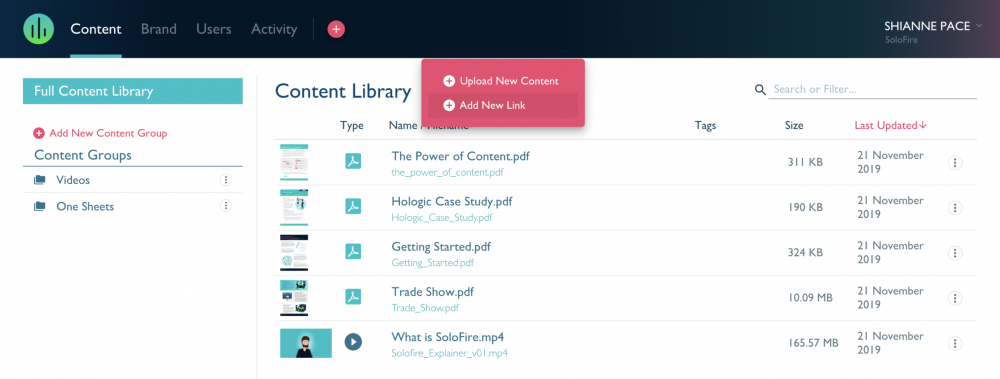The width and height of the screenshot is (1000, 379).
Task: Click thumbnail of What is SoloFire.mp4
Action: [305, 343]
